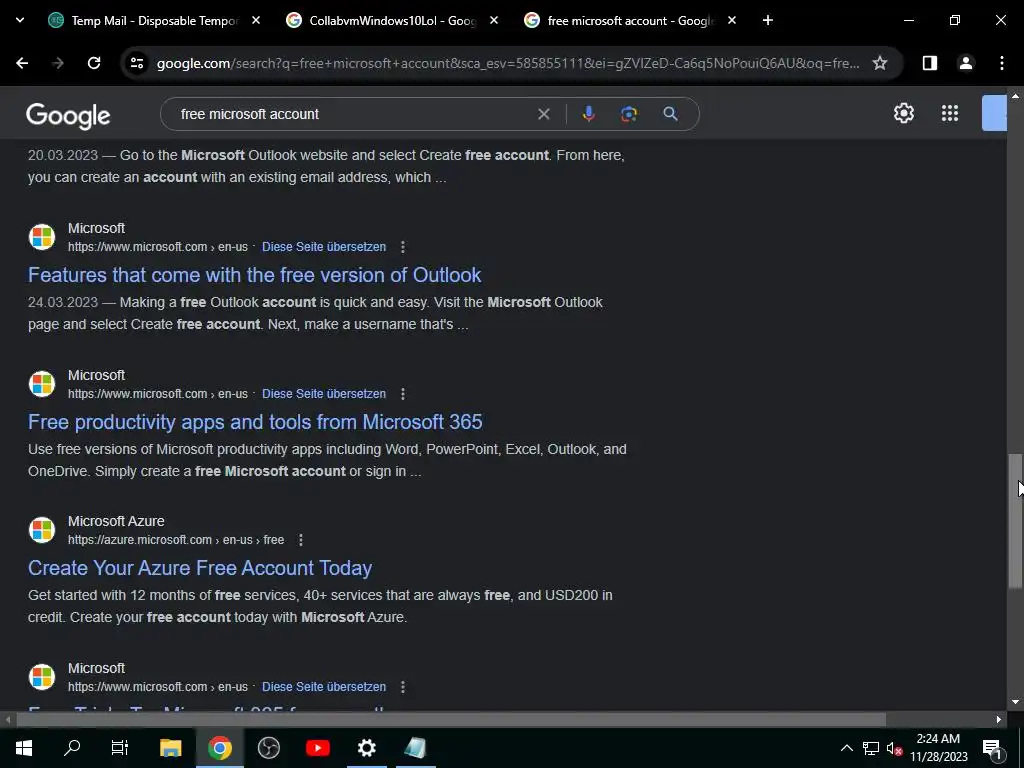The height and width of the screenshot is (768, 1024).
Task: Go back to the previous page
Action: click(22, 63)
